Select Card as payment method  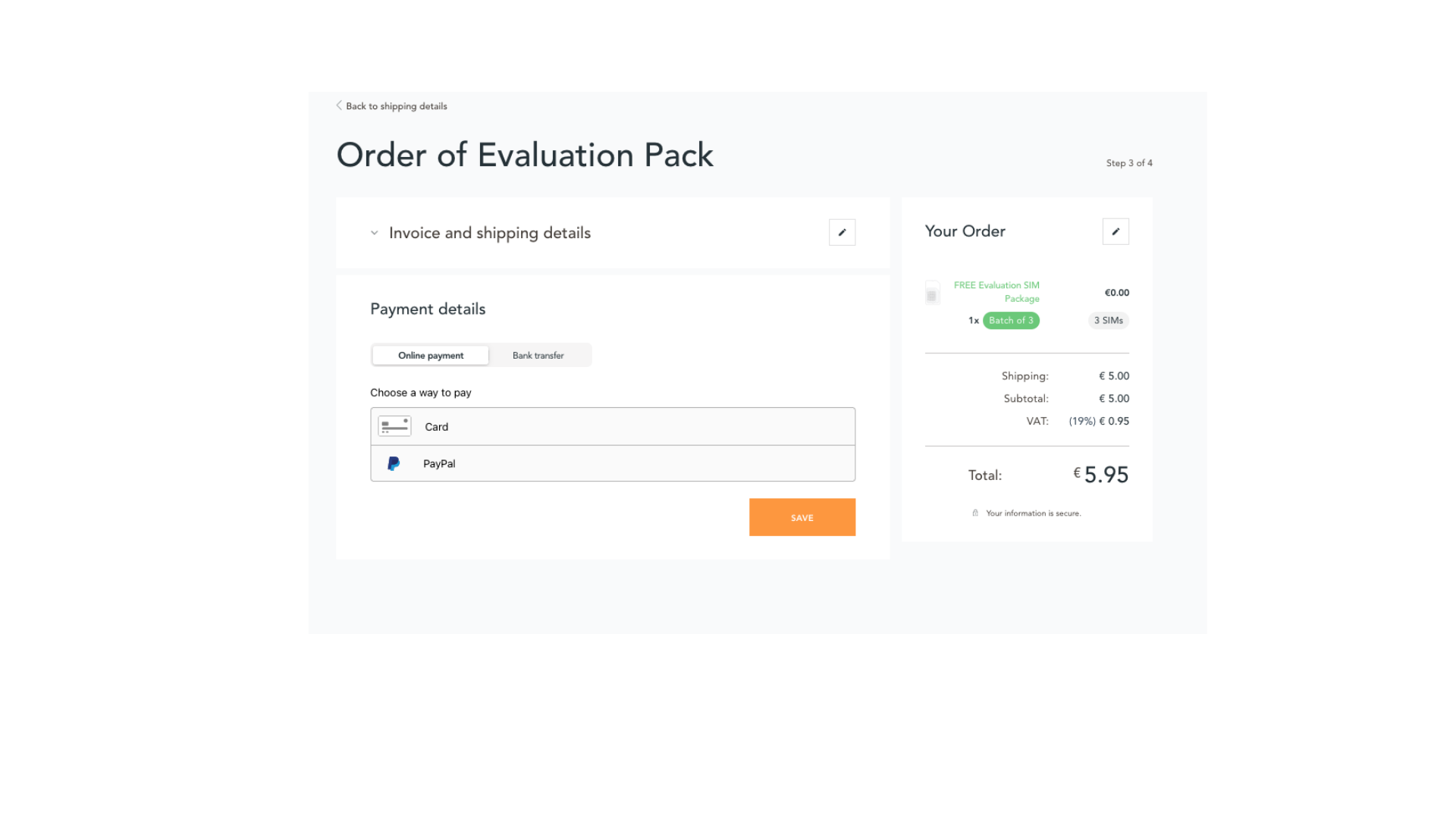tap(612, 426)
